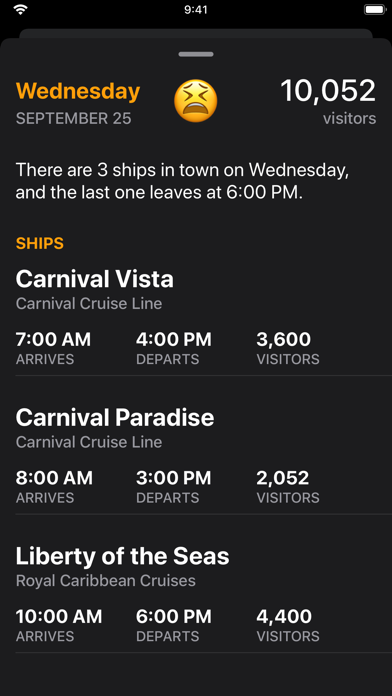Image resolution: width=392 pixels, height=696 pixels.
Task: Tap the tired face emoji
Action: [x=196, y=101]
